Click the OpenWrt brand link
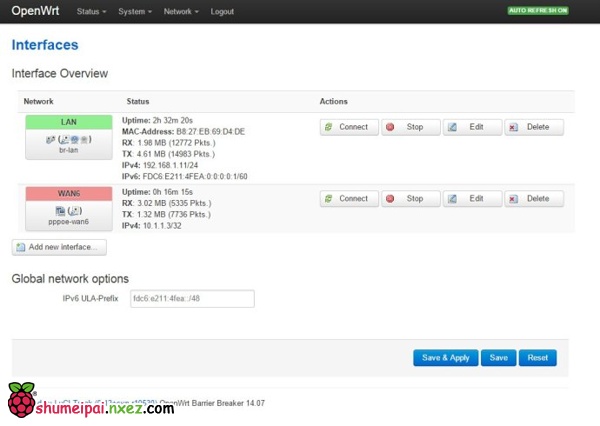Image resolution: width=600 pixels, height=426 pixels. pyautogui.click(x=35, y=11)
